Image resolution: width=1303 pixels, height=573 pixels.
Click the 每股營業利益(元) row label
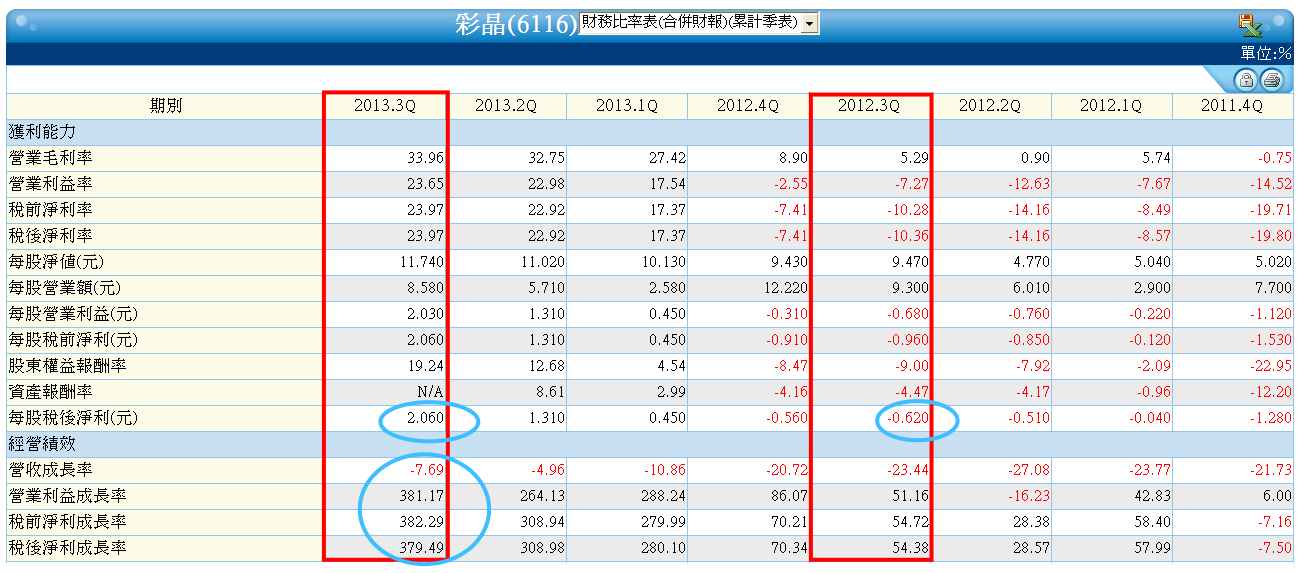pyautogui.click(x=73, y=313)
